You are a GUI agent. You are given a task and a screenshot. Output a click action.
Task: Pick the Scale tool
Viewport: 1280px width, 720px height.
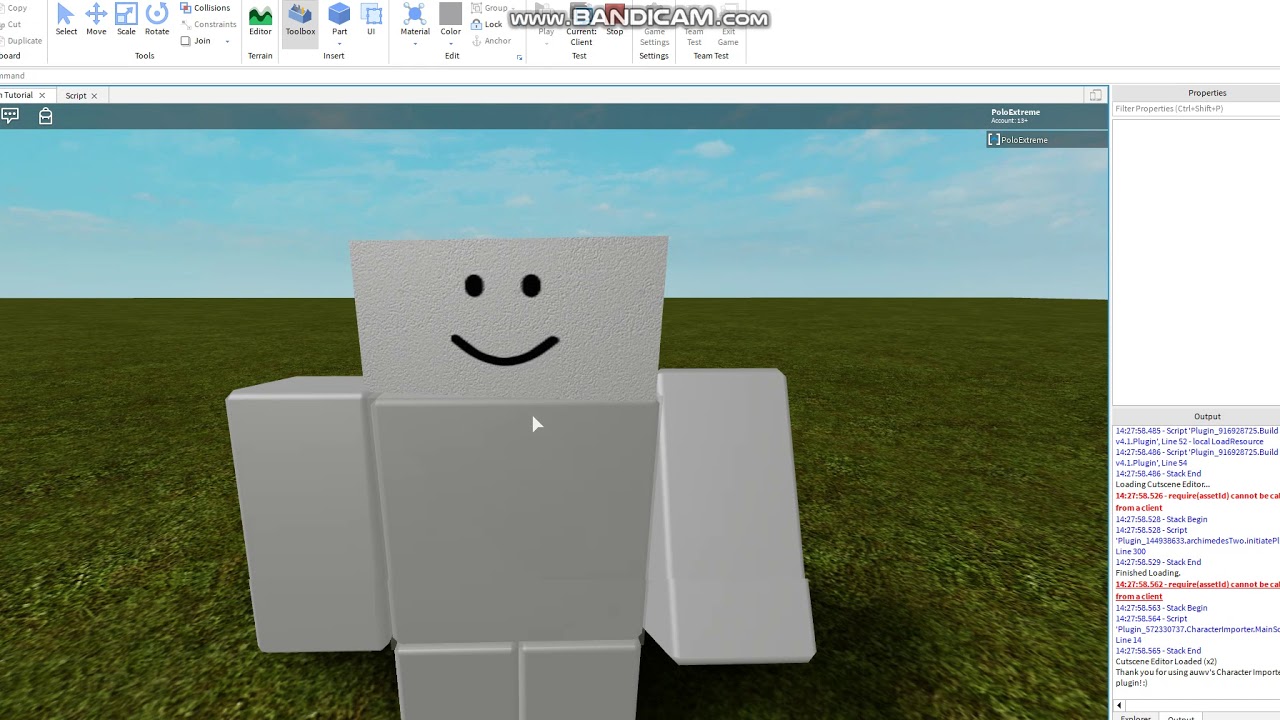pos(126,20)
